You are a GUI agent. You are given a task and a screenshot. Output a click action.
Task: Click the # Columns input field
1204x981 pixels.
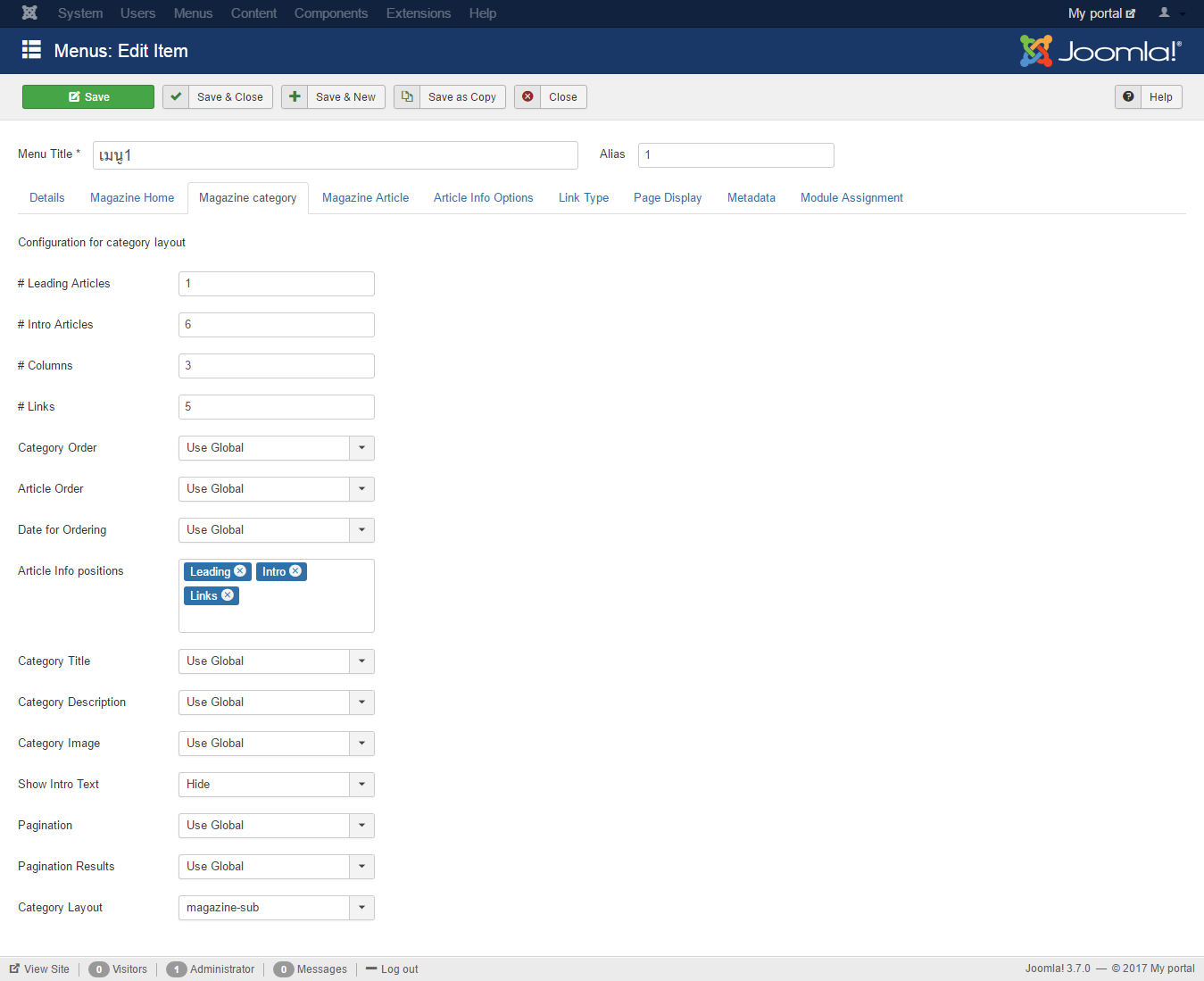point(277,366)
